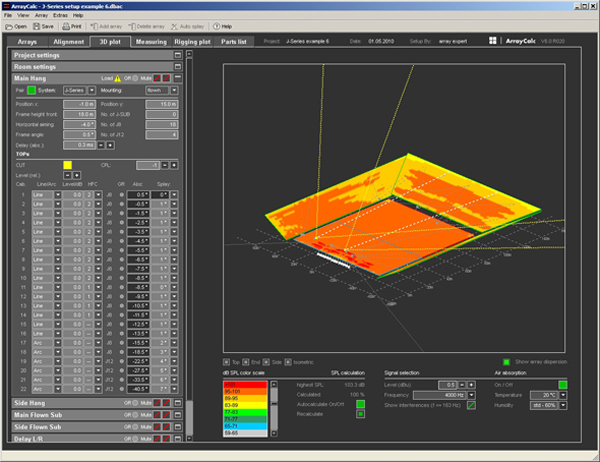
Task: Toggle SPL Autocalculate On/Off
Action: click(x=360, y=403)
